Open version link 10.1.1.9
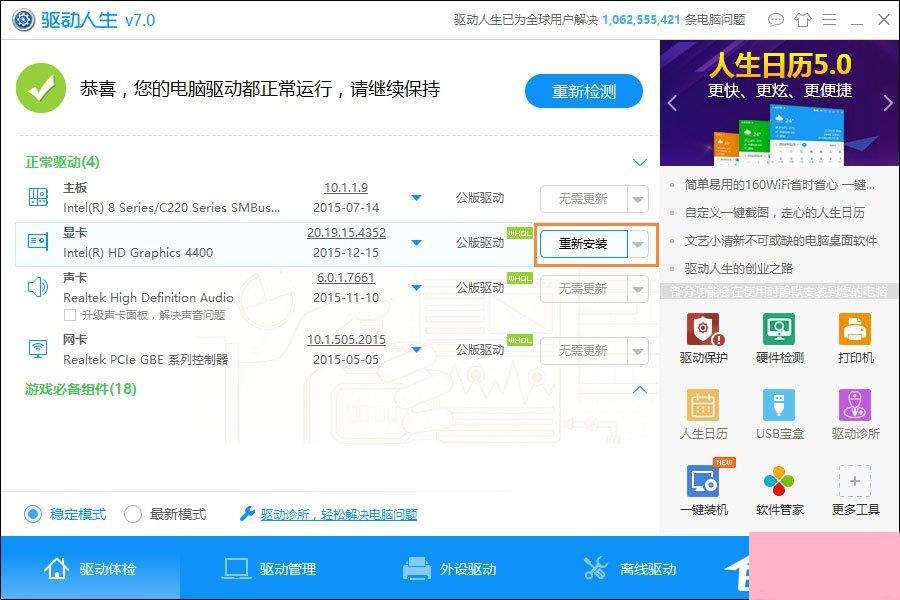 (346, 188)
